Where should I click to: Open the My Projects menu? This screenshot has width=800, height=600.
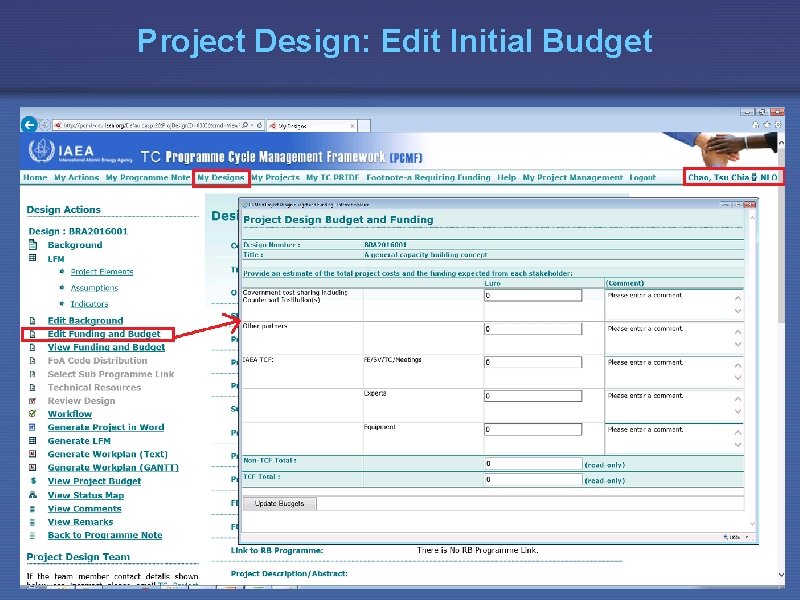click(x=274, y=177)
